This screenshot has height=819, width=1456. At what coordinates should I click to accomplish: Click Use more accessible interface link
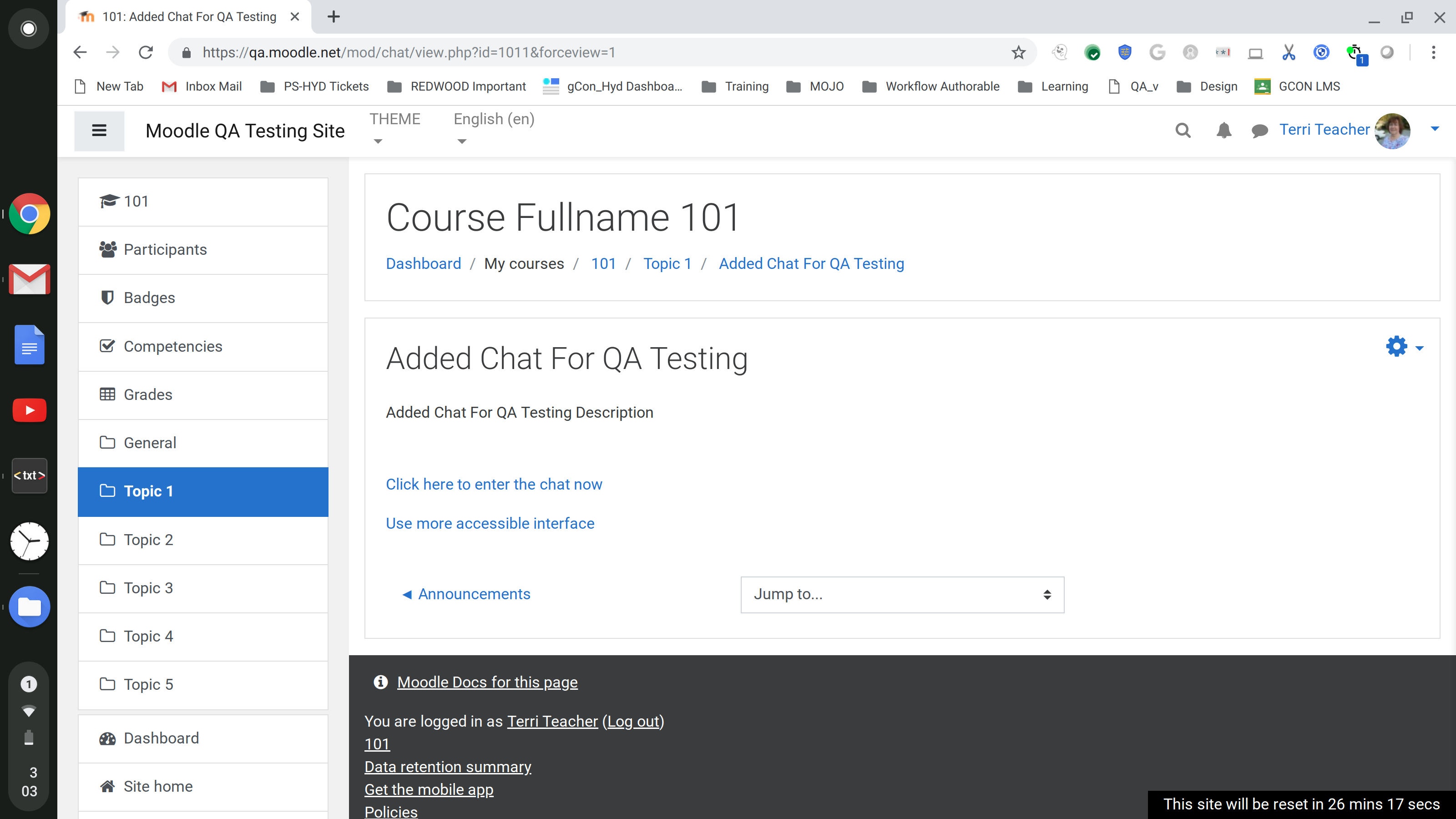(x=490, y=523)
